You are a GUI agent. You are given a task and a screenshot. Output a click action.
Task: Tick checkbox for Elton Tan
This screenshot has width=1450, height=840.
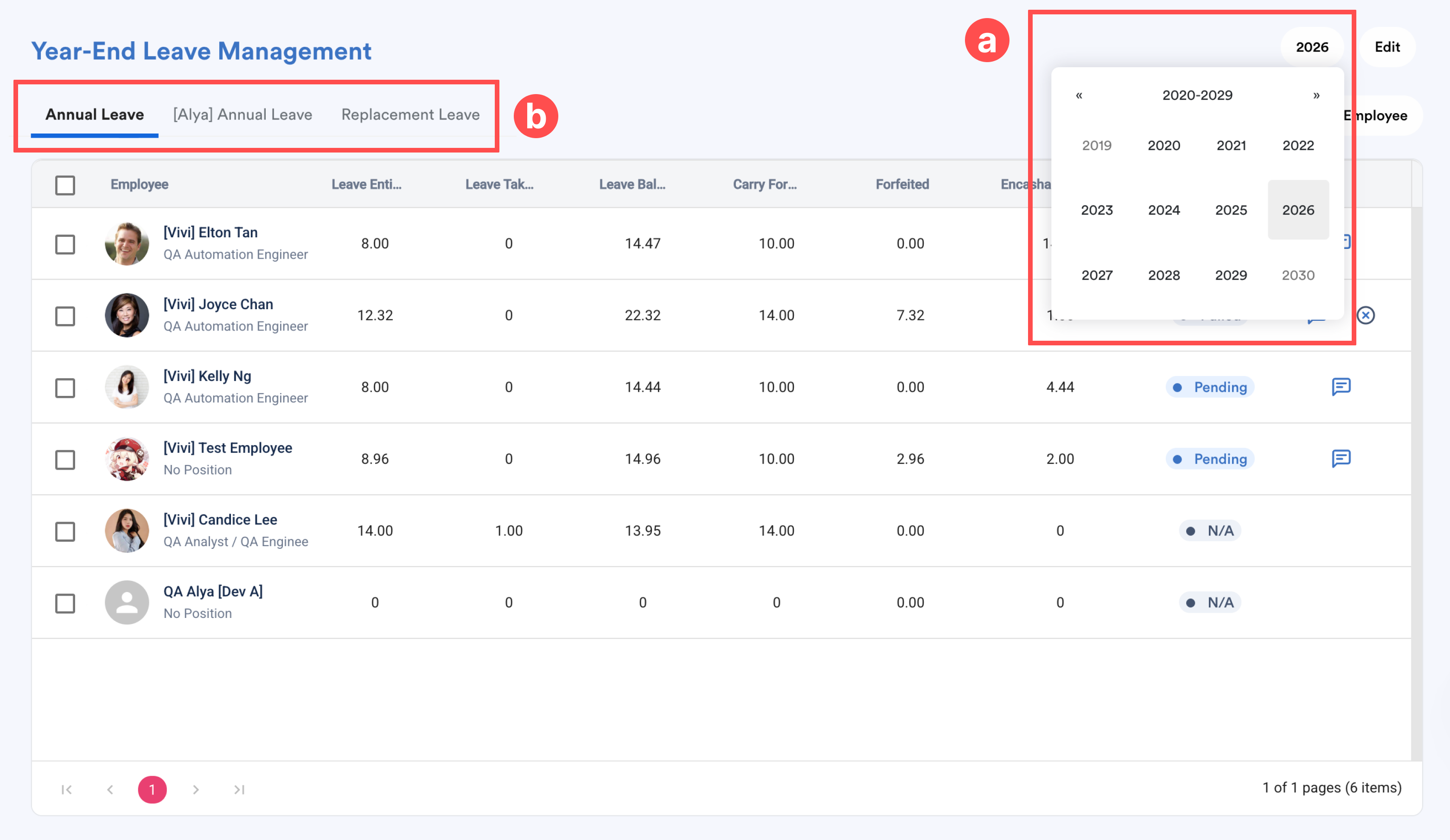[65, 244]
